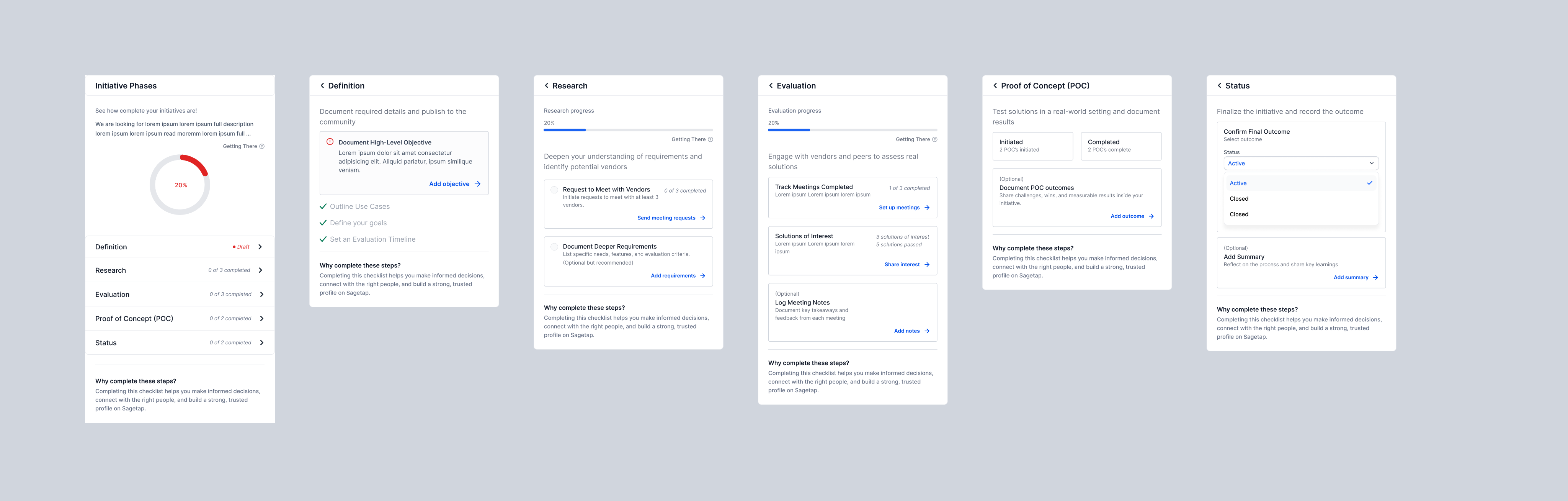
Task: Expand the Definition phase row chevron
Action: (261, 247)
